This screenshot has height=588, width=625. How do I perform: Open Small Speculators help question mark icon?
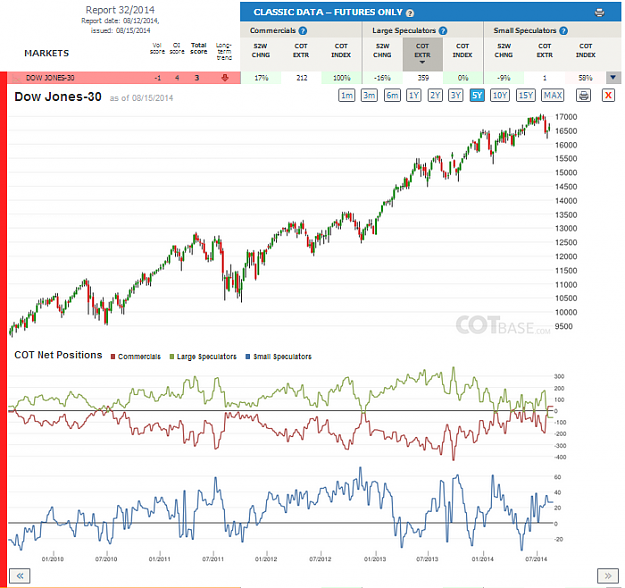pos(563,31)
